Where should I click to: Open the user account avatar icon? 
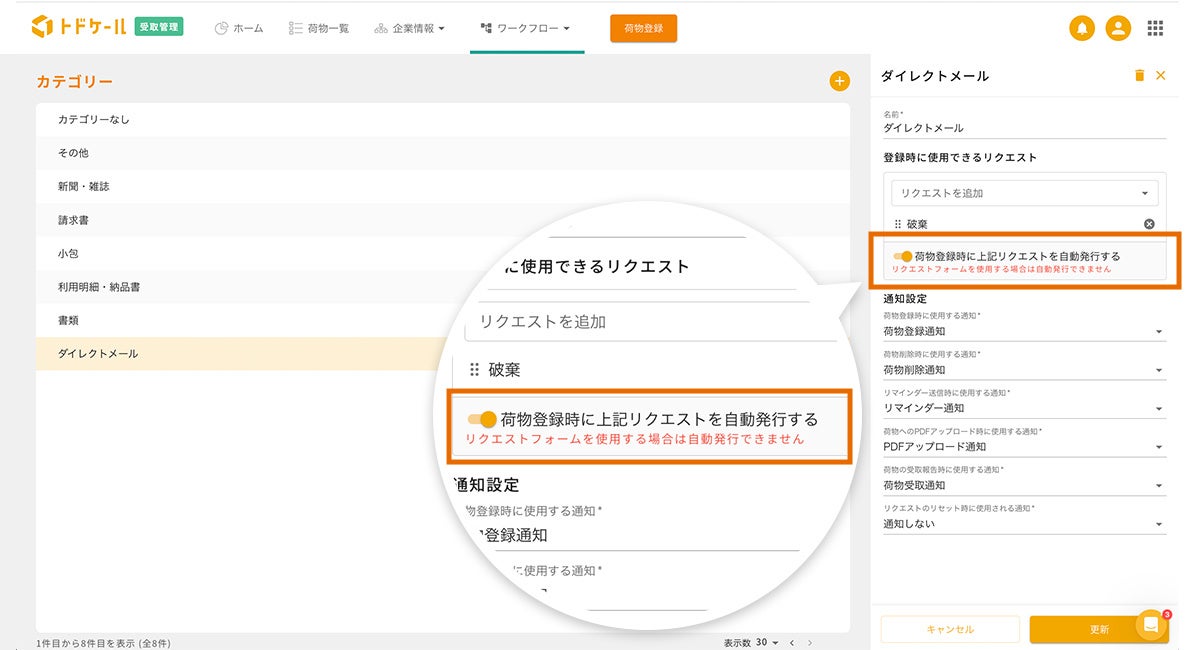pos(1118,28)
